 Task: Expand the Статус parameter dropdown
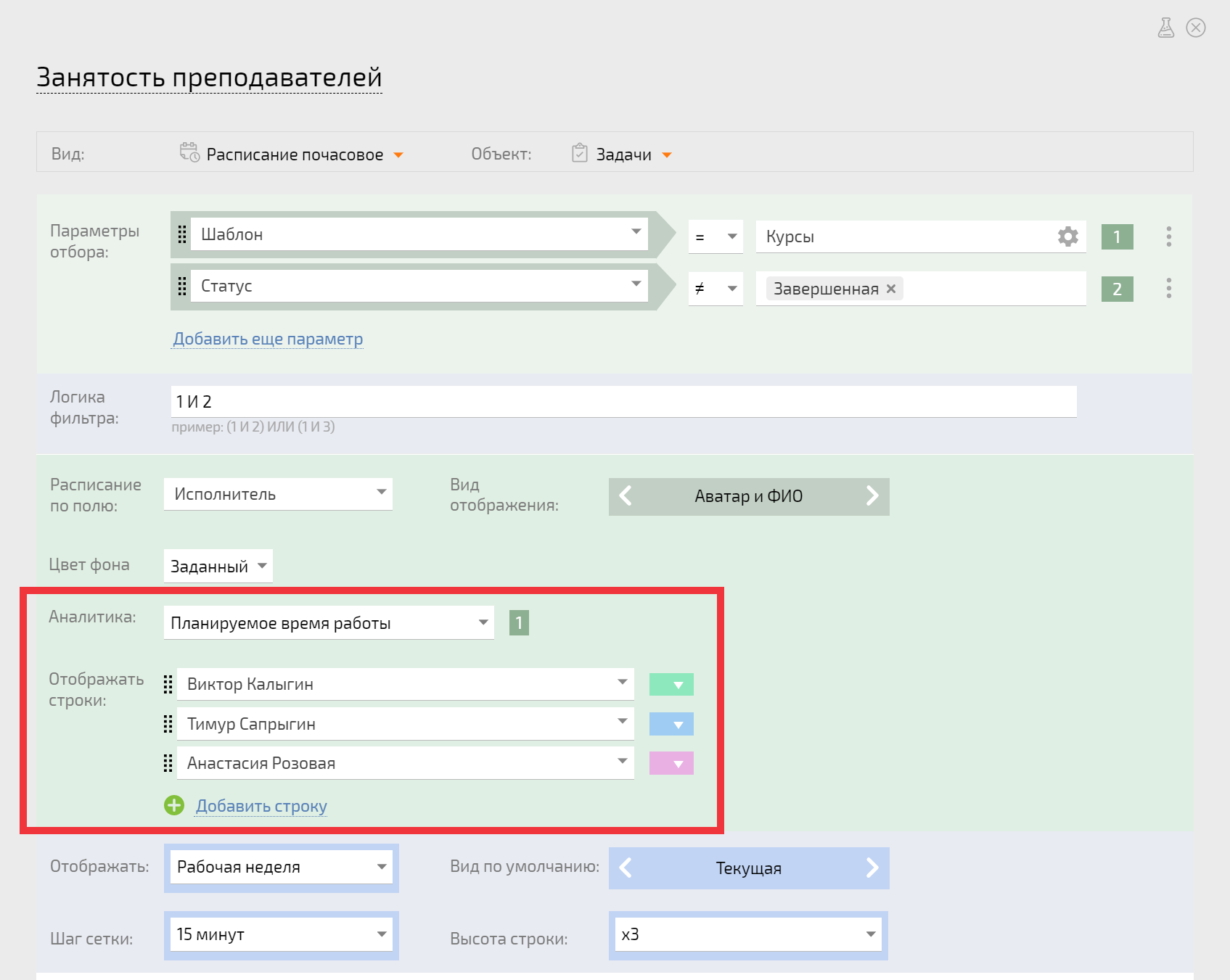[x=419, y=286]
